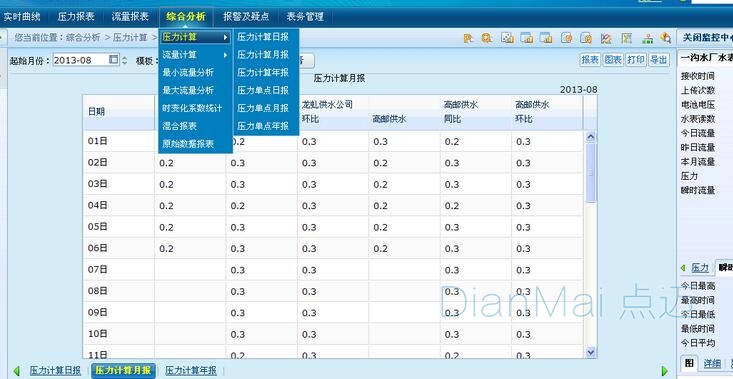The height and width of the screenshot is (379, 733).
Task: Click the 起始月份 month stepper arrows
Action: coord(124,60)
